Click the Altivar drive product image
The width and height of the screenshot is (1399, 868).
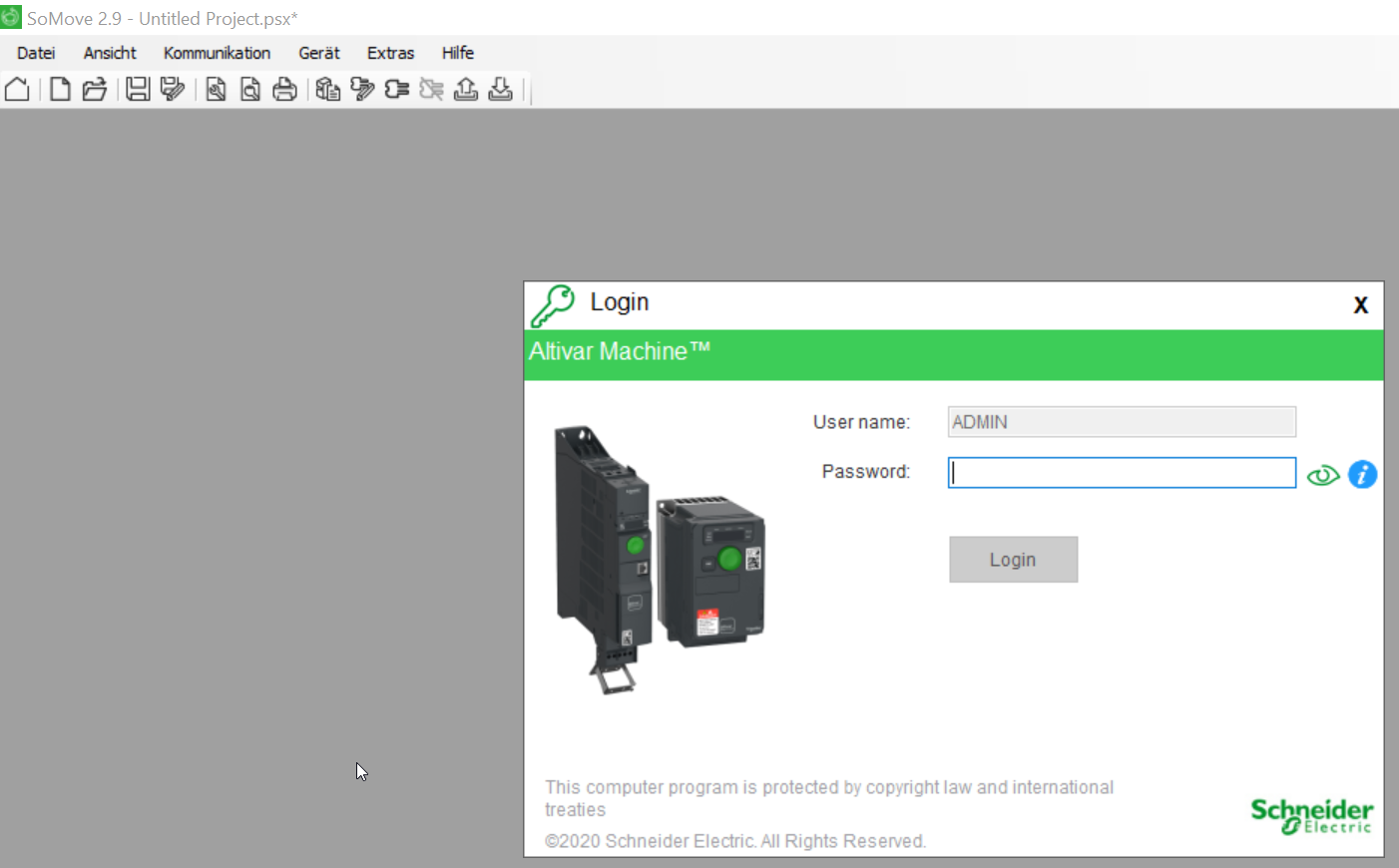point(660,559)
